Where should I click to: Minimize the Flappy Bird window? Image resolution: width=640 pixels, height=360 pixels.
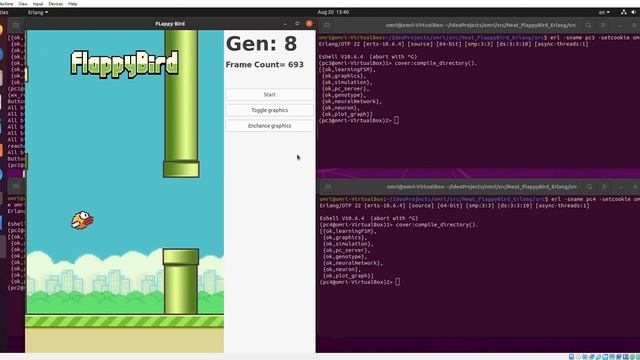(285, 24)
